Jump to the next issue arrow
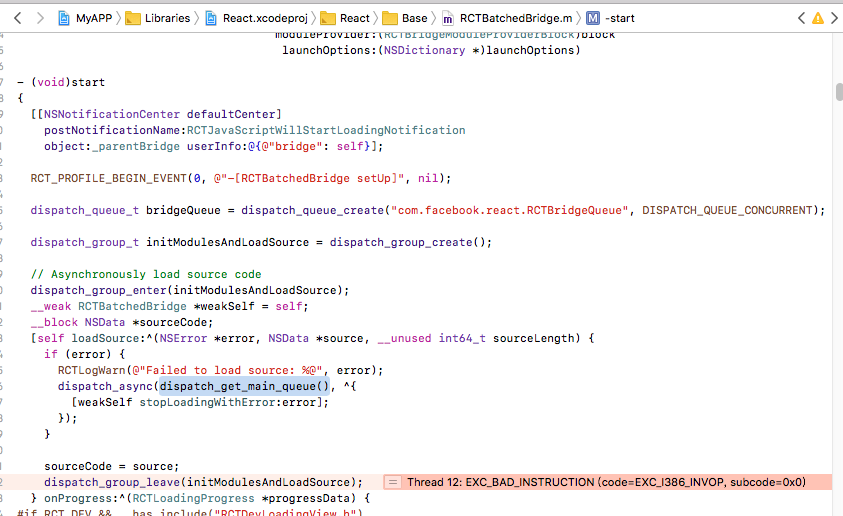Screen dimensions: 843x516 (834, 18)
